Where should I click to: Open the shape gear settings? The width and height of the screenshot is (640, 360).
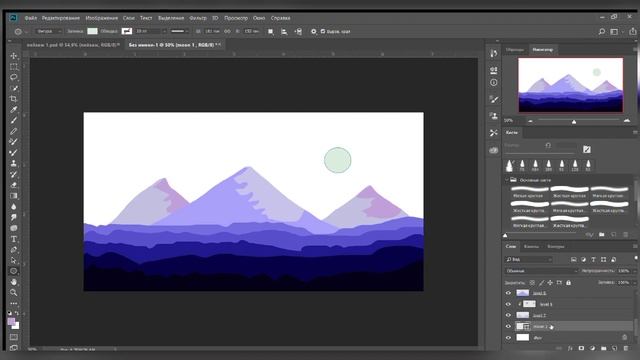click(x=313, y=31)
